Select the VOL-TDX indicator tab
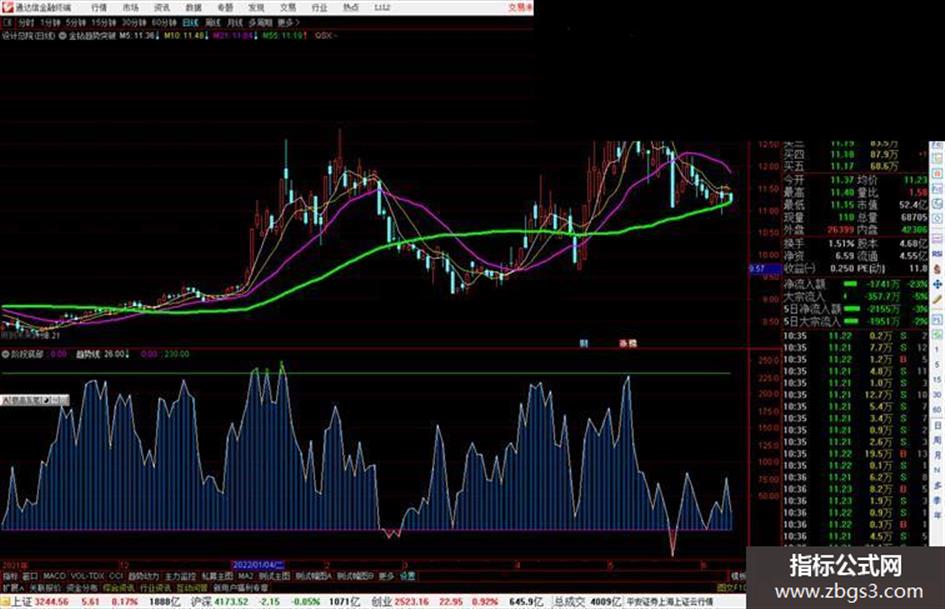The width and height of the screenshot is (945, 609). click(87, 576)
